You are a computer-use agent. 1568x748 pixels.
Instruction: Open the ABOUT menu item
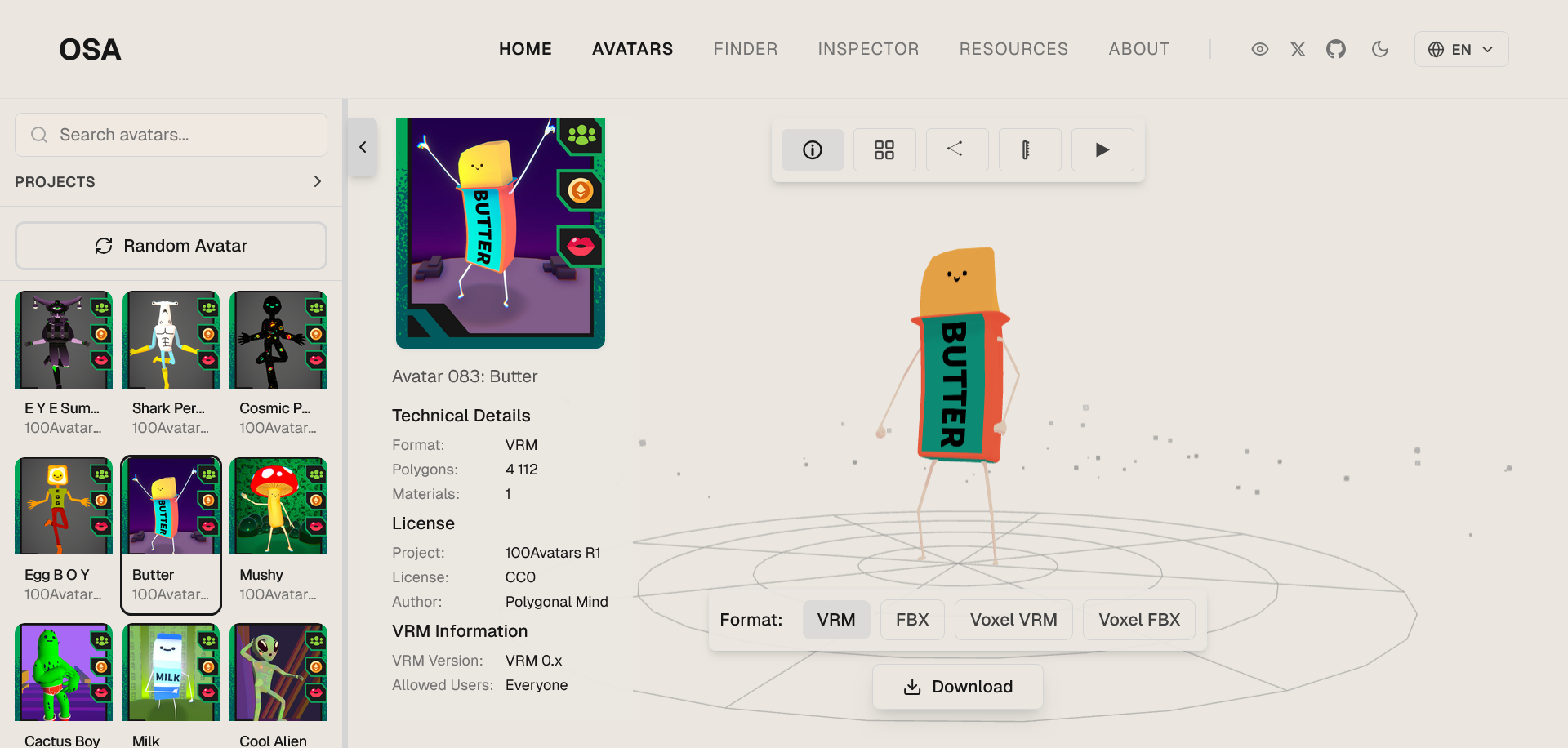coord(1138,49)
